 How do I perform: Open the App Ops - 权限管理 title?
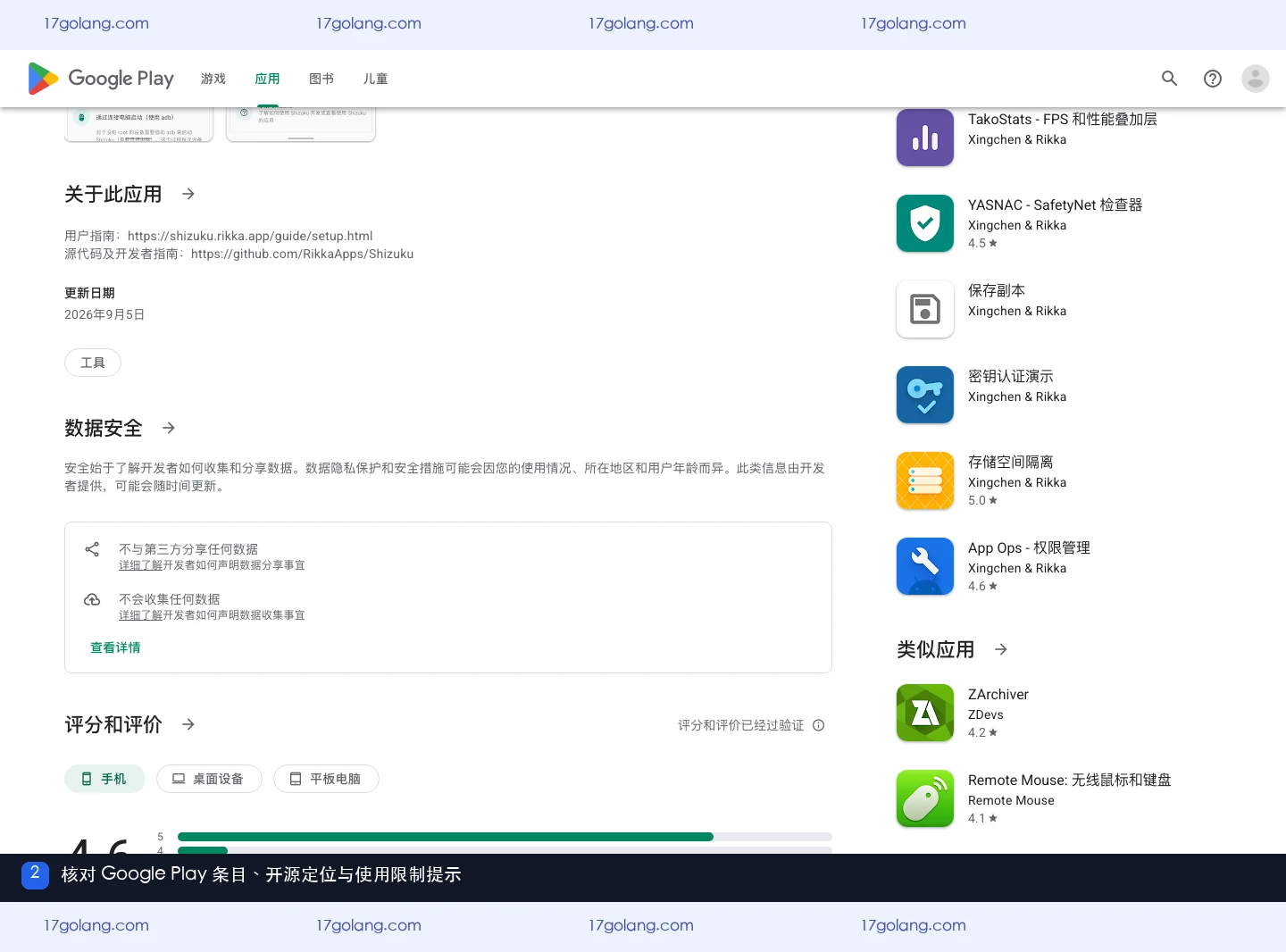1029,547
